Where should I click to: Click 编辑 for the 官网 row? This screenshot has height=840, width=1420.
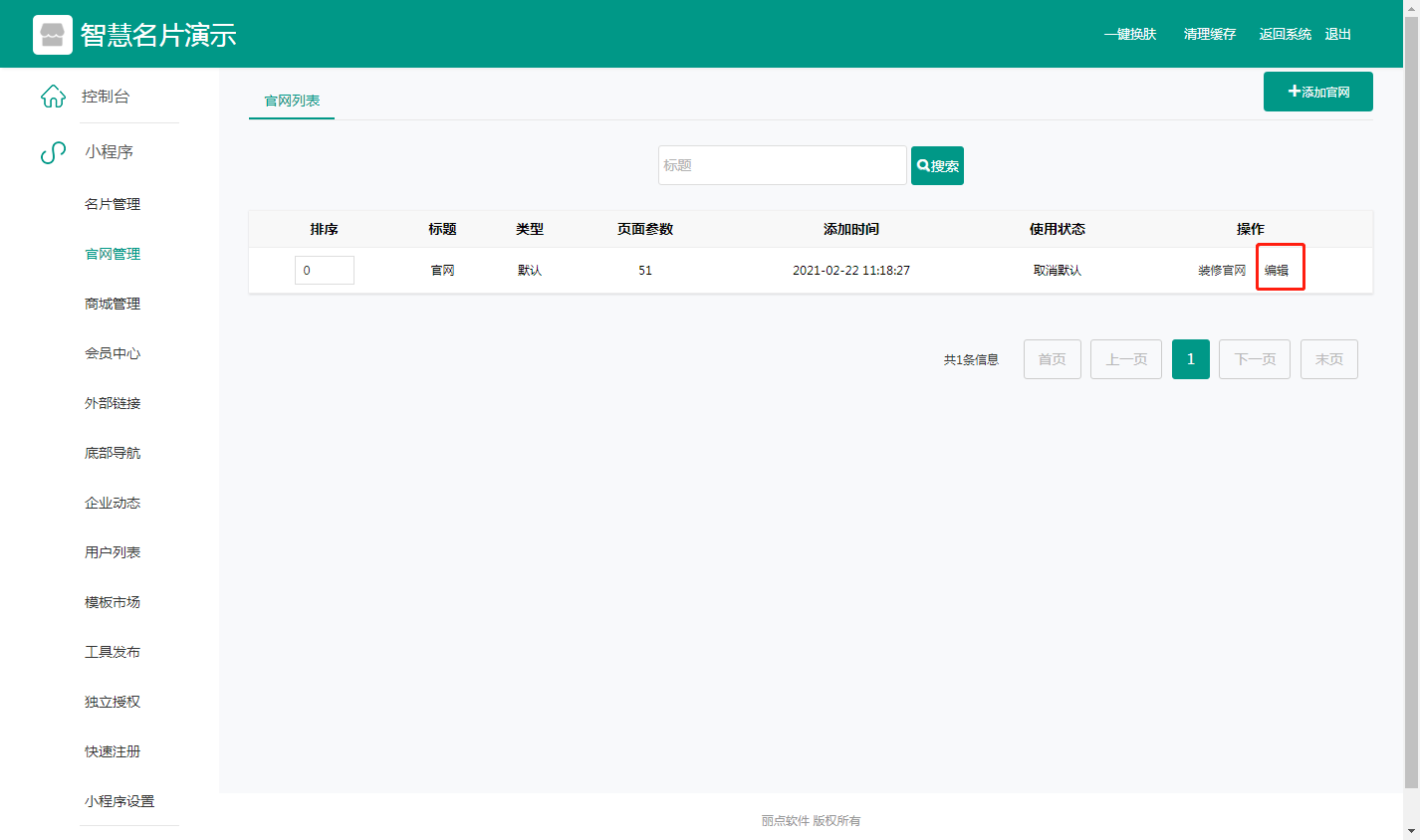1277,271
